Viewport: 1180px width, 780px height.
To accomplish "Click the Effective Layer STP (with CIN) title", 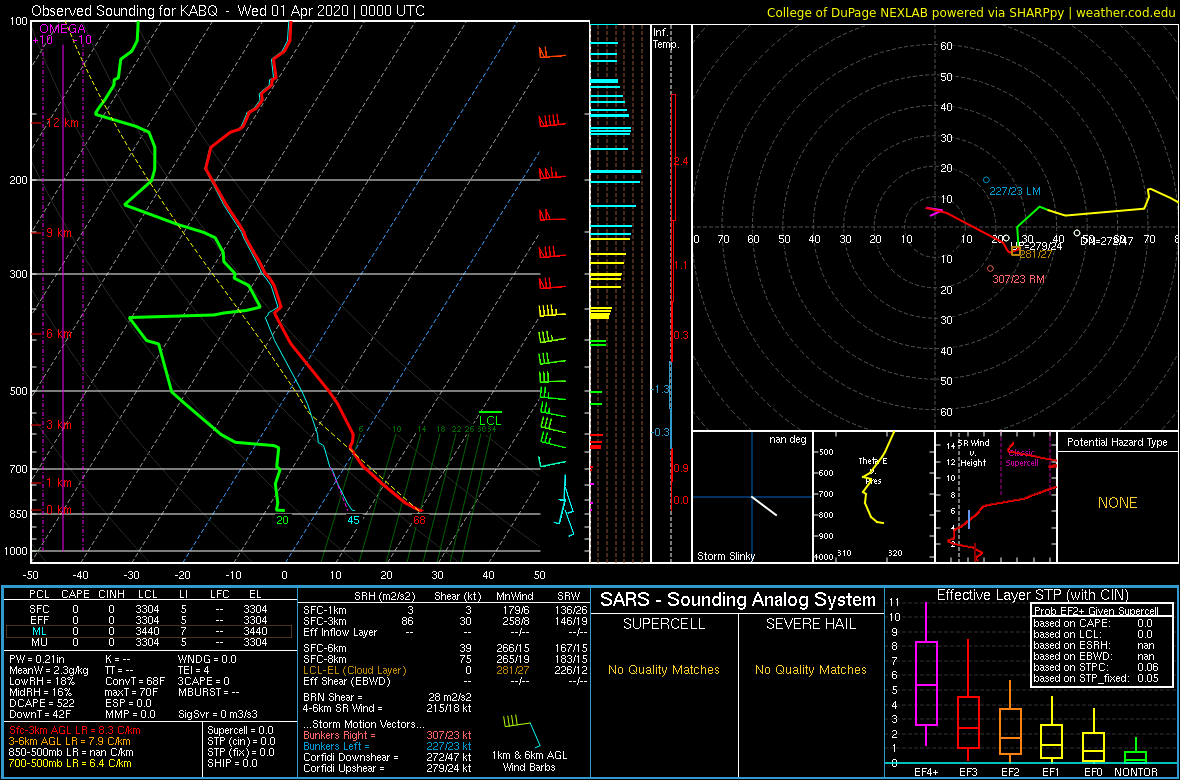I will [1030, 595].
